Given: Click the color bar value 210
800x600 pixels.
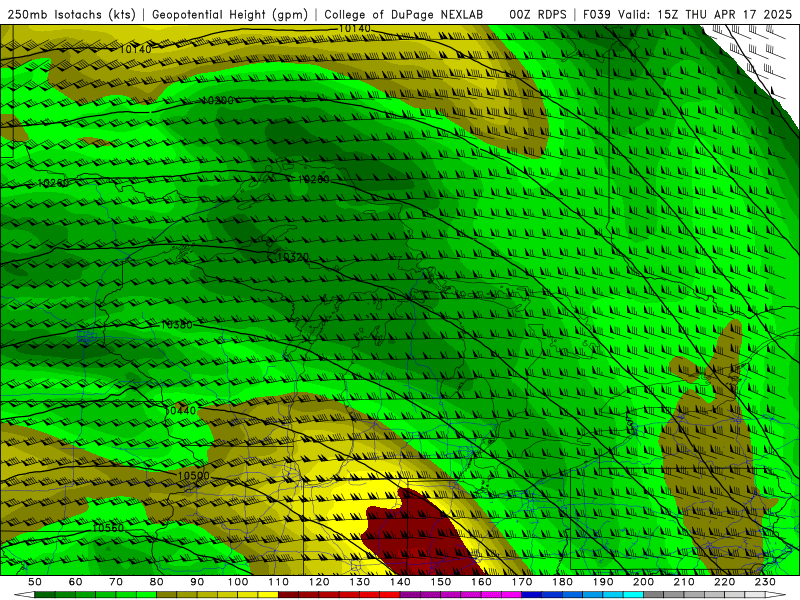Looking at the screenshot, I should click(x=684, y=582).
